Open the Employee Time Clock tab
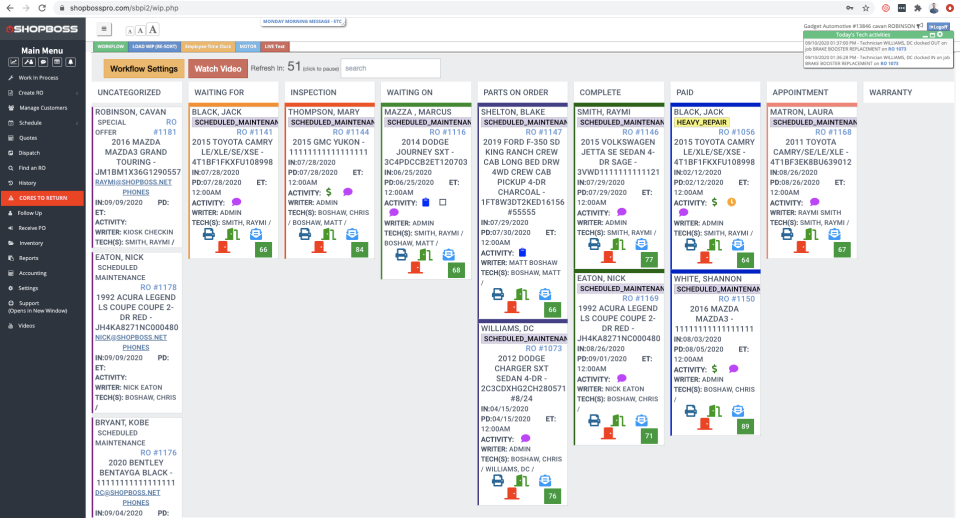Image resolution: width=960 pixels, height=518 pixels. tap(208, 47)
